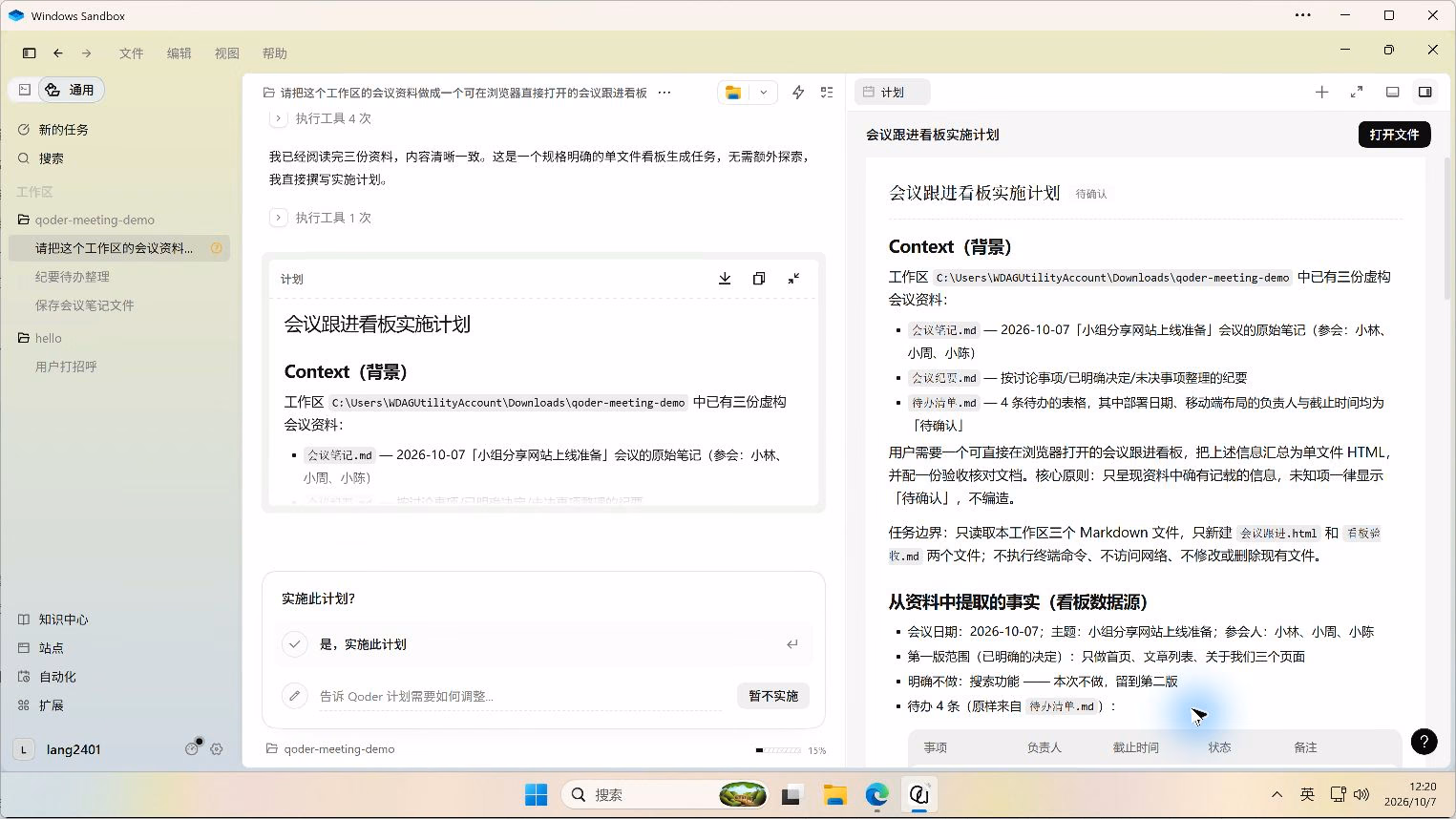Image resolution: width=1456 pixels, height=819 pixels.
Task: Open the task checklist icon in chat header
Action: 827,93
